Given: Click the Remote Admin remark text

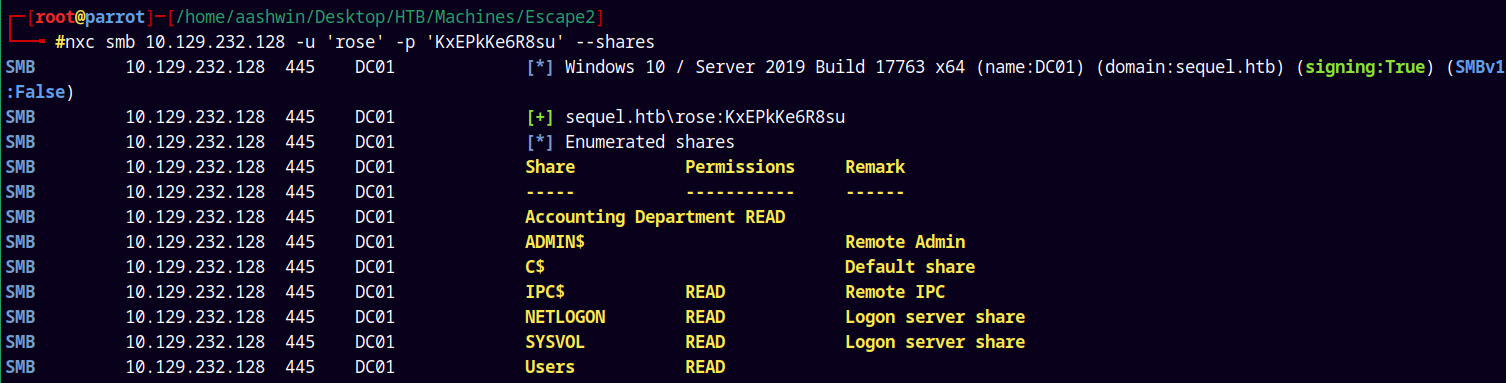Looking at the screenshot, I should 905,242.
